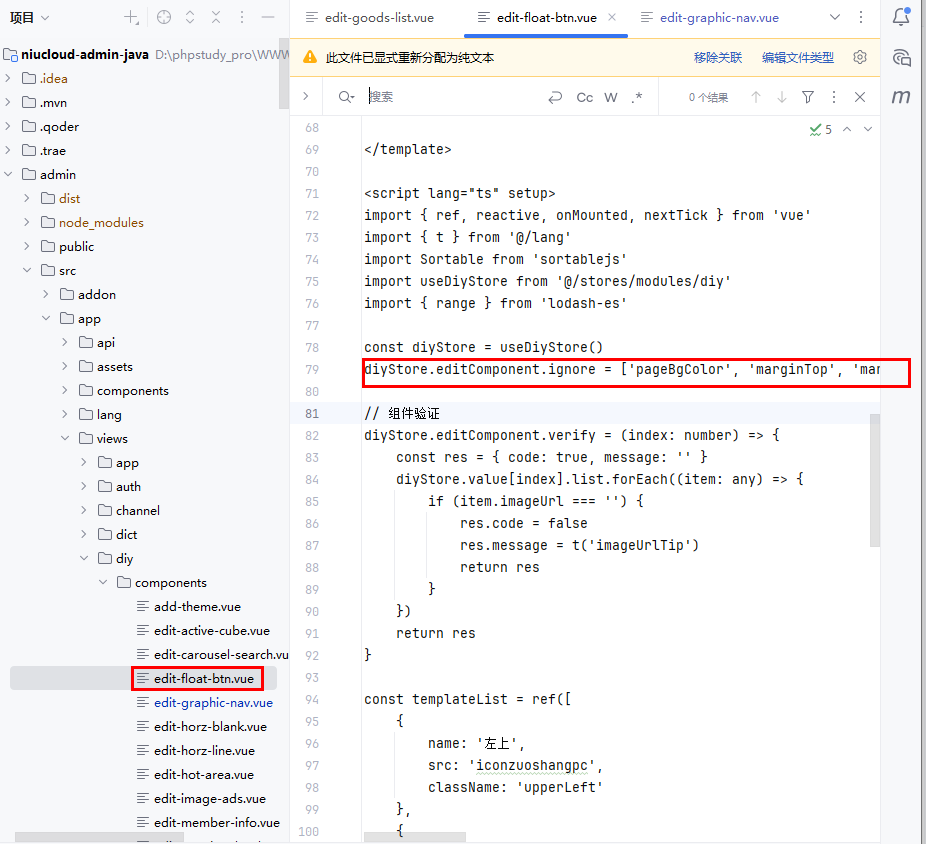This screenshot has height=844, width=926.
Task: Open the notifications bell icon
Action: tap(901, 17)
